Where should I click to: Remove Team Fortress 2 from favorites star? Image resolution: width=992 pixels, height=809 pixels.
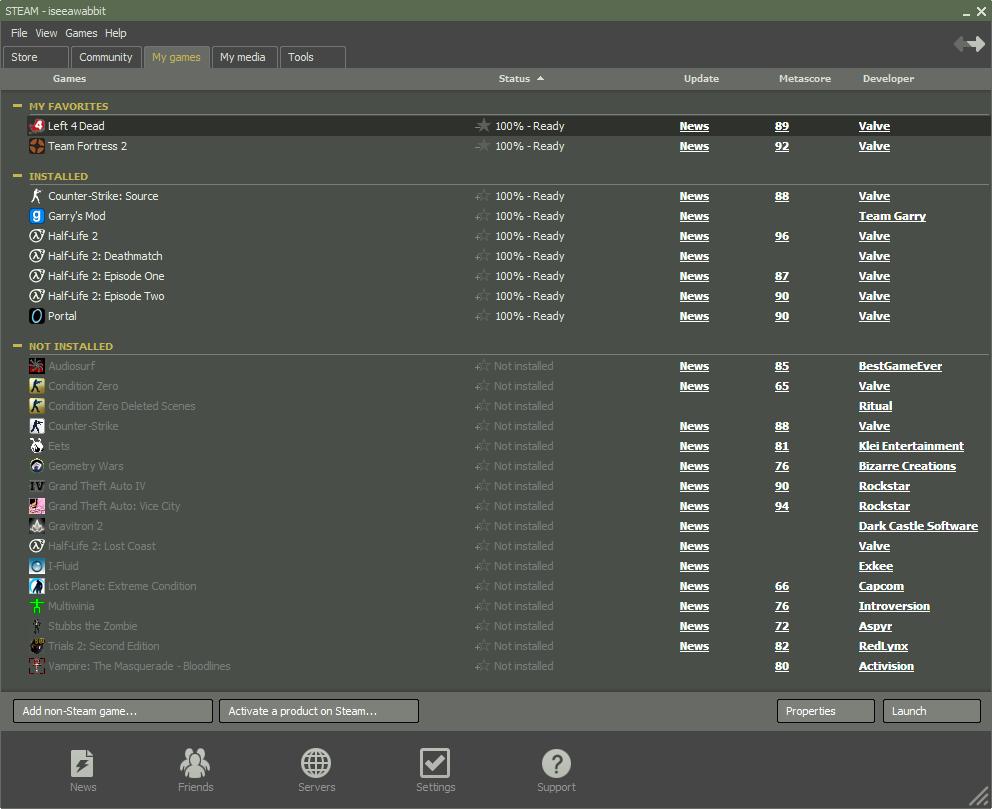pyautogui.click(x=483, y=146)
